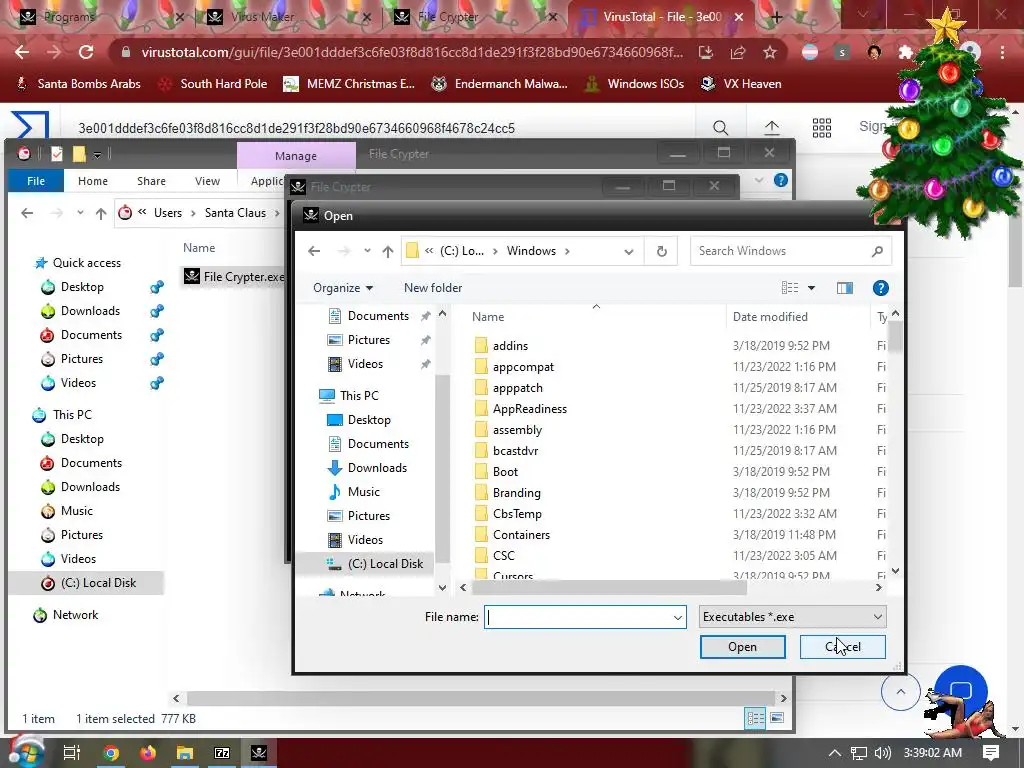This screenshot has height=768, width=1024.
Task: Click VirusTotal upload arrow icon
Action: click(771, 127)
